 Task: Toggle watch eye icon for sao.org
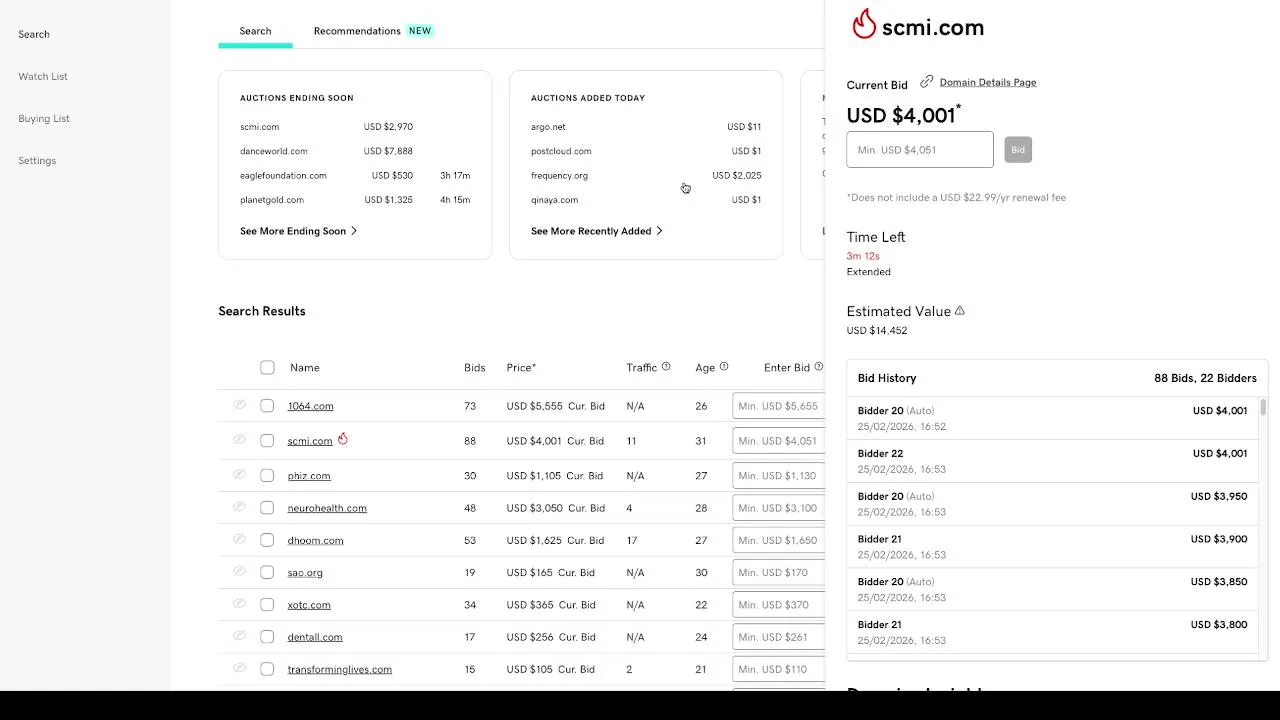pyautogui.click(x=239, y=572)
